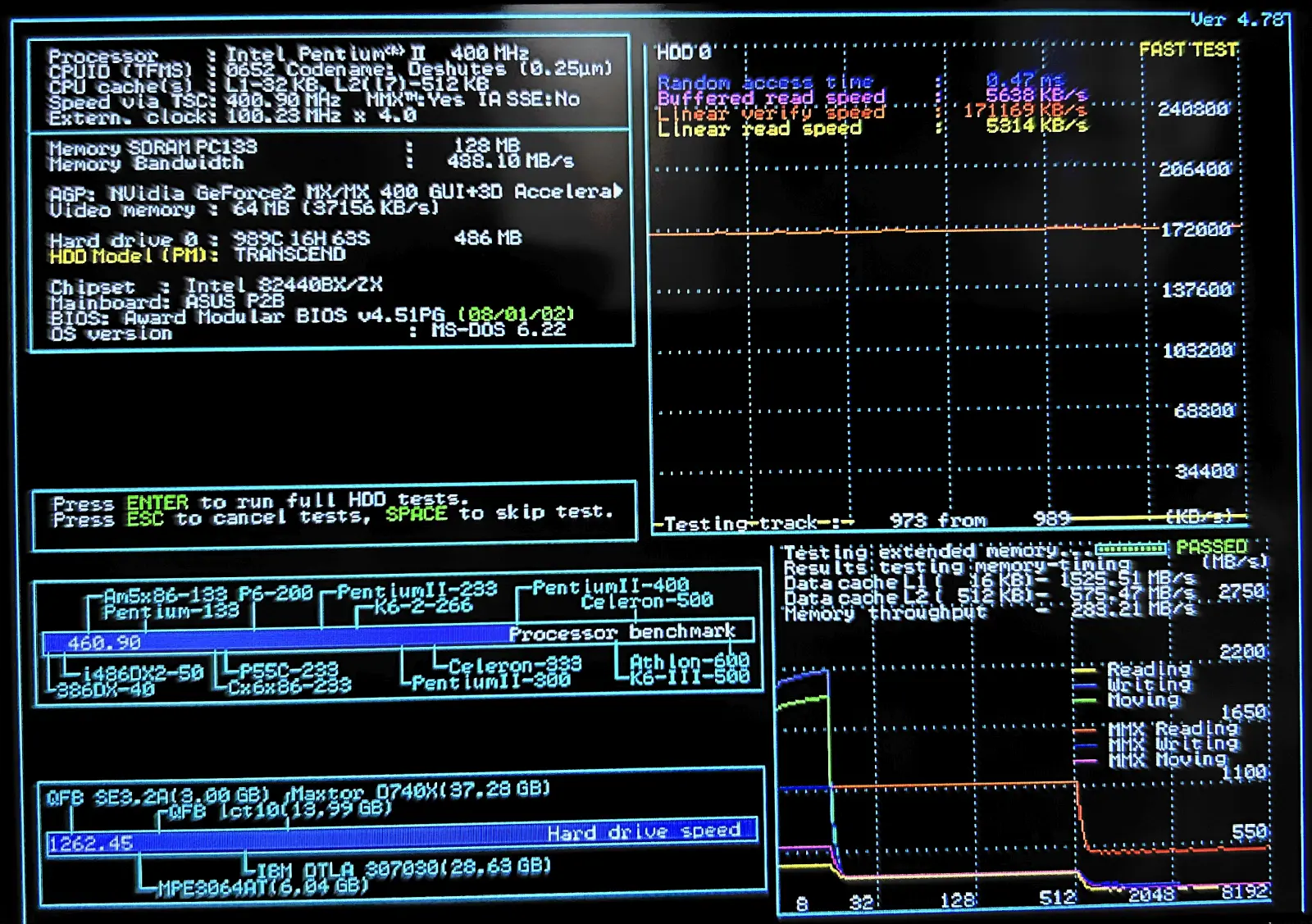The height and width of the screenshot is (924, 1312).
Task: Click the arrow after the AGP GeForce2 line
Action: (x=617, y=190)
